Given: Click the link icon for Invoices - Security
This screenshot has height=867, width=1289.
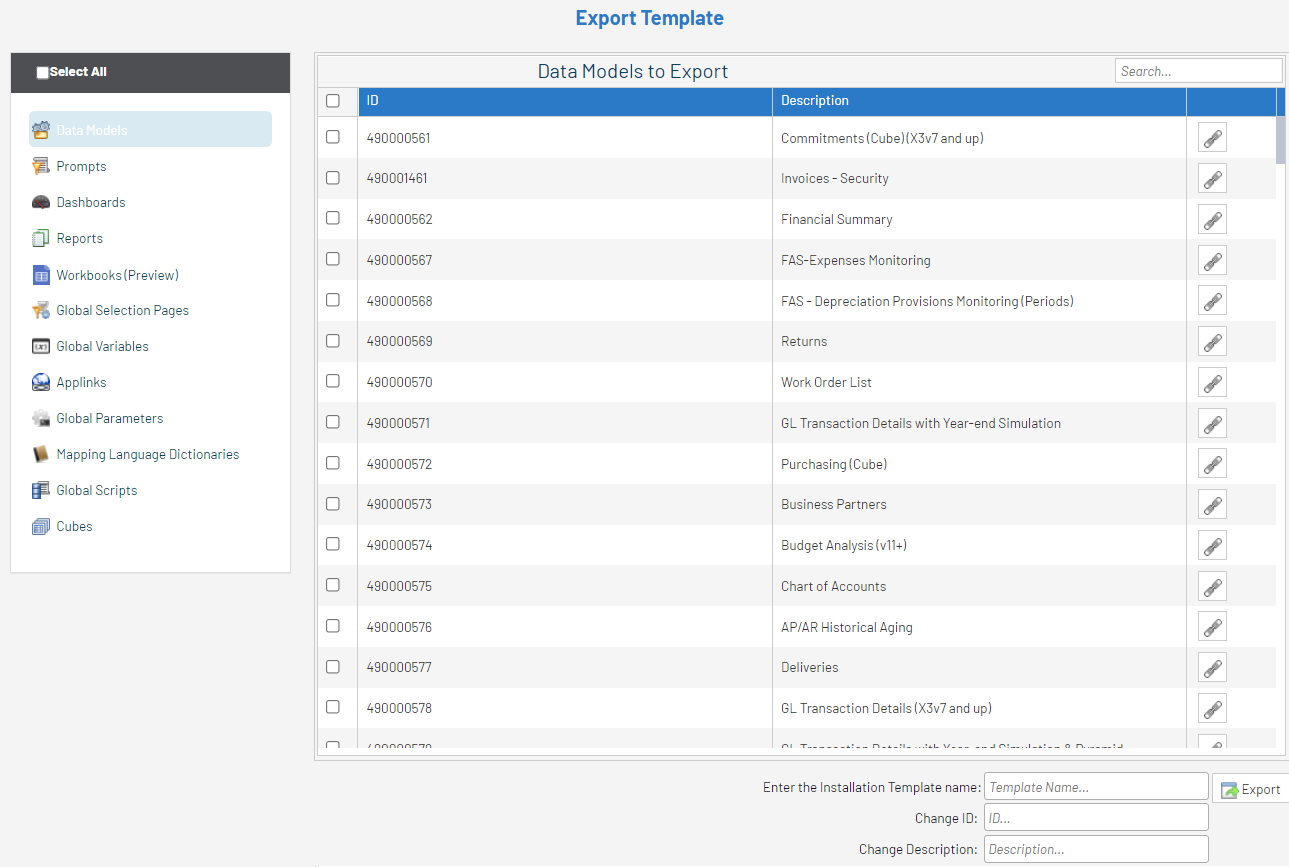Looking at the screenshot, I should [1212, 179].
